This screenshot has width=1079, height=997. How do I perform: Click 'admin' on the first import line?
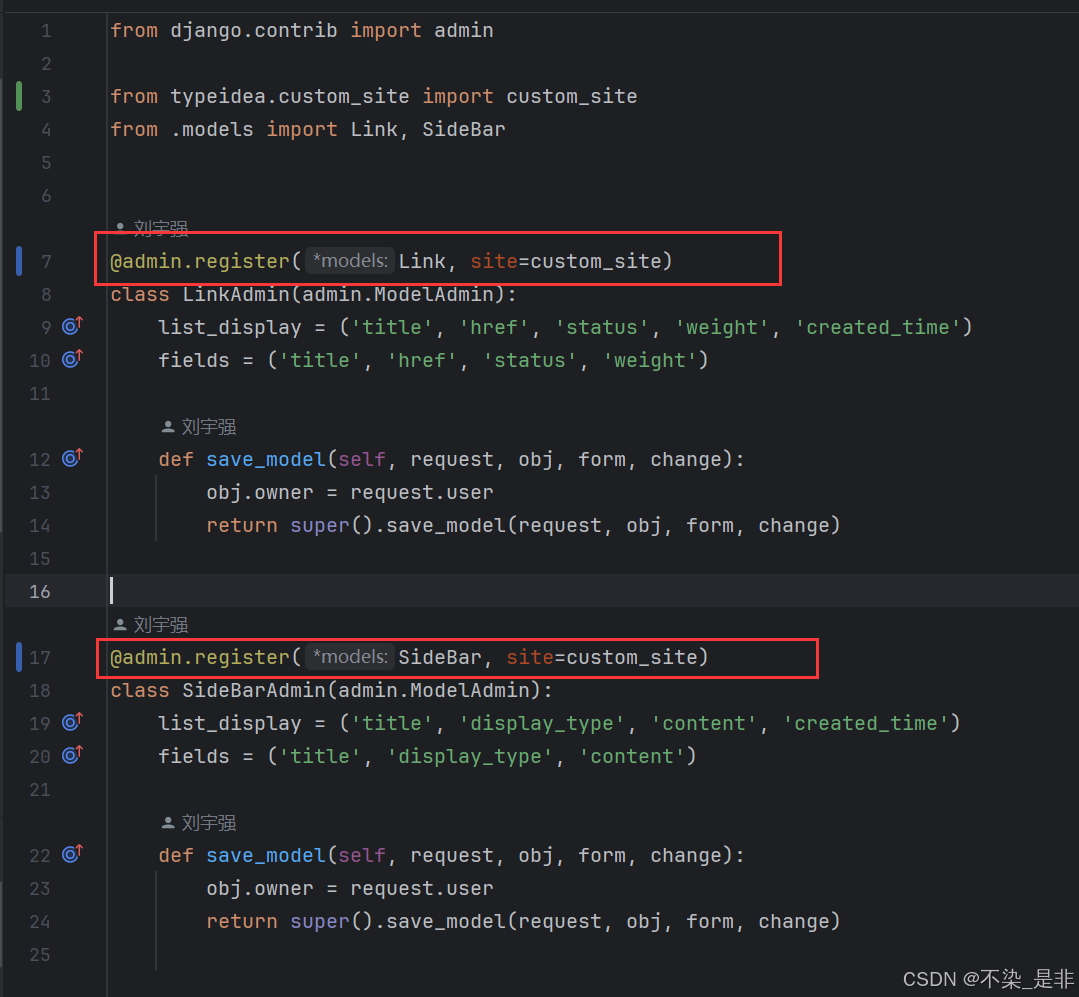coord(464,31)
